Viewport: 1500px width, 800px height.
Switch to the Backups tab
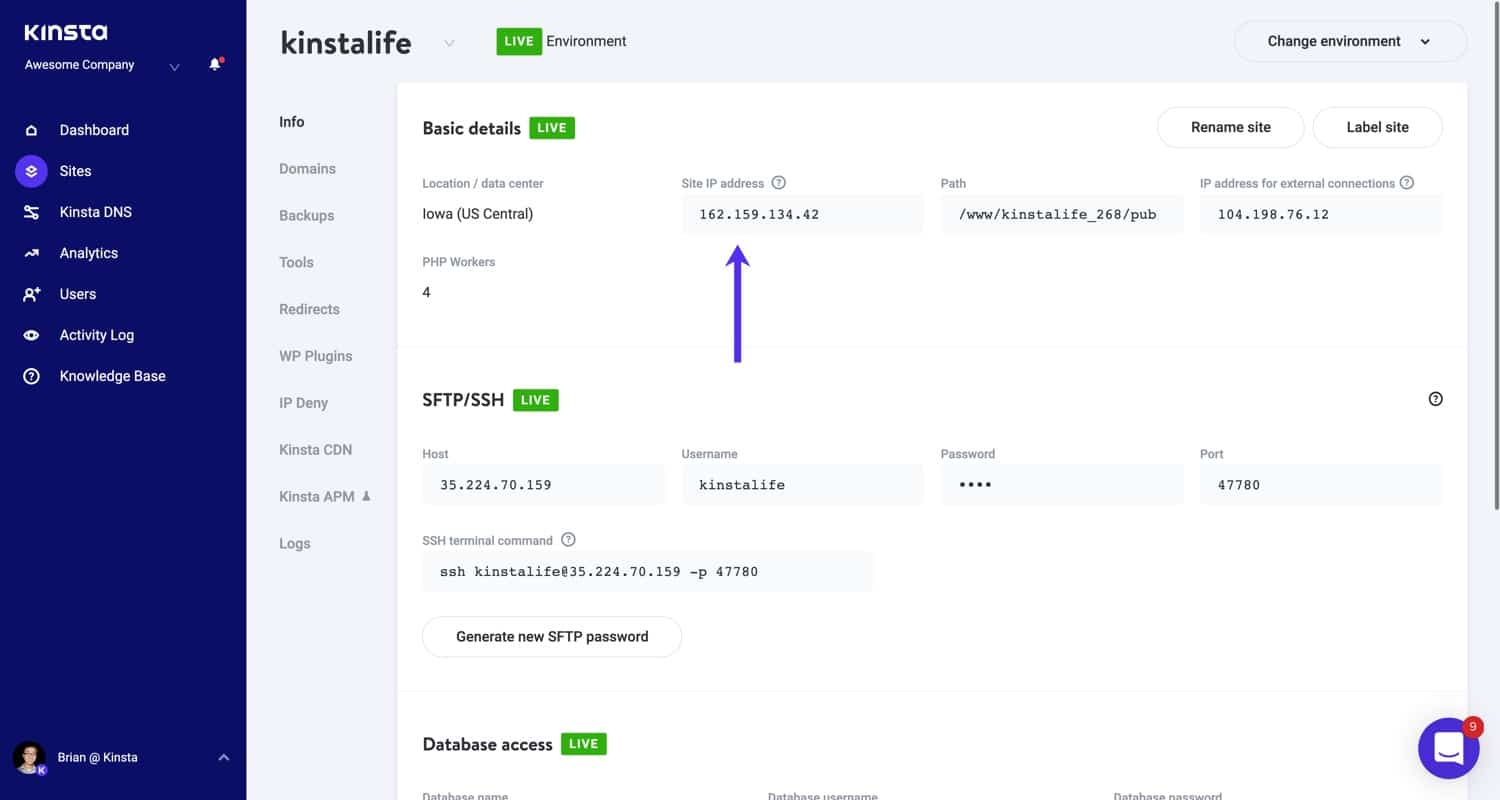point(306,216)
